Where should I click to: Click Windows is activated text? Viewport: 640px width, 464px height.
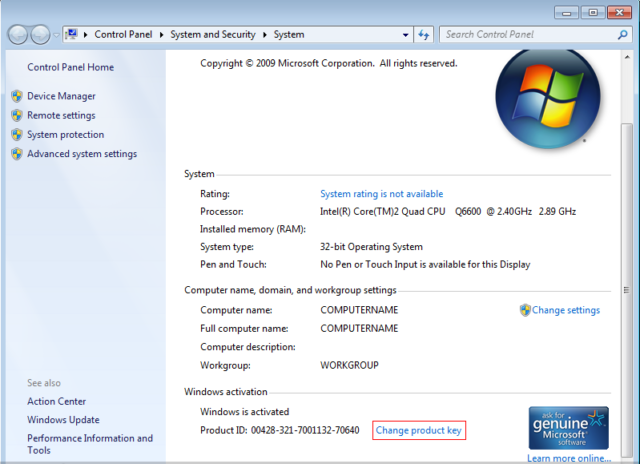(x=244, y=411)
